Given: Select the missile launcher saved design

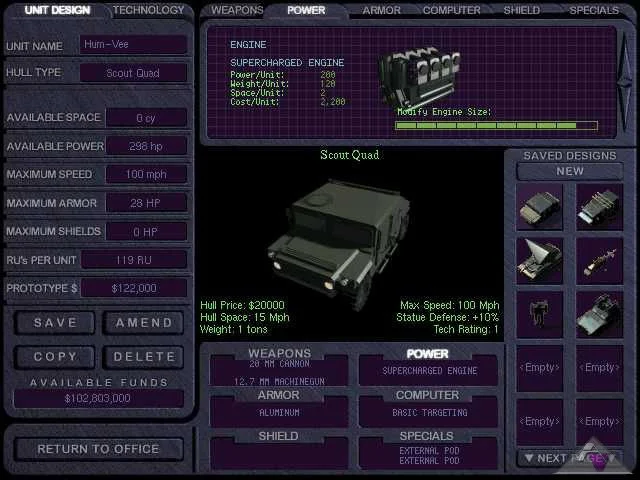Looking at the screenshot, I should pyautogui.click(x=600, y=206).
